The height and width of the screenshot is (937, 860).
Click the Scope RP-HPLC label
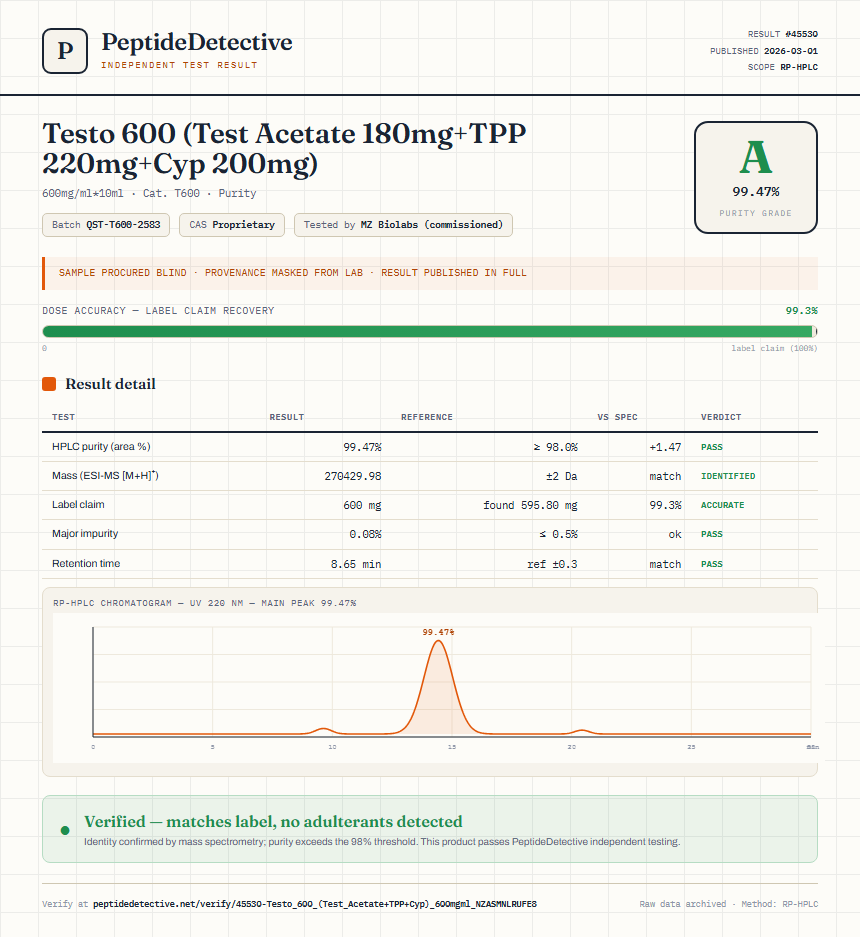tap(782, 67)
